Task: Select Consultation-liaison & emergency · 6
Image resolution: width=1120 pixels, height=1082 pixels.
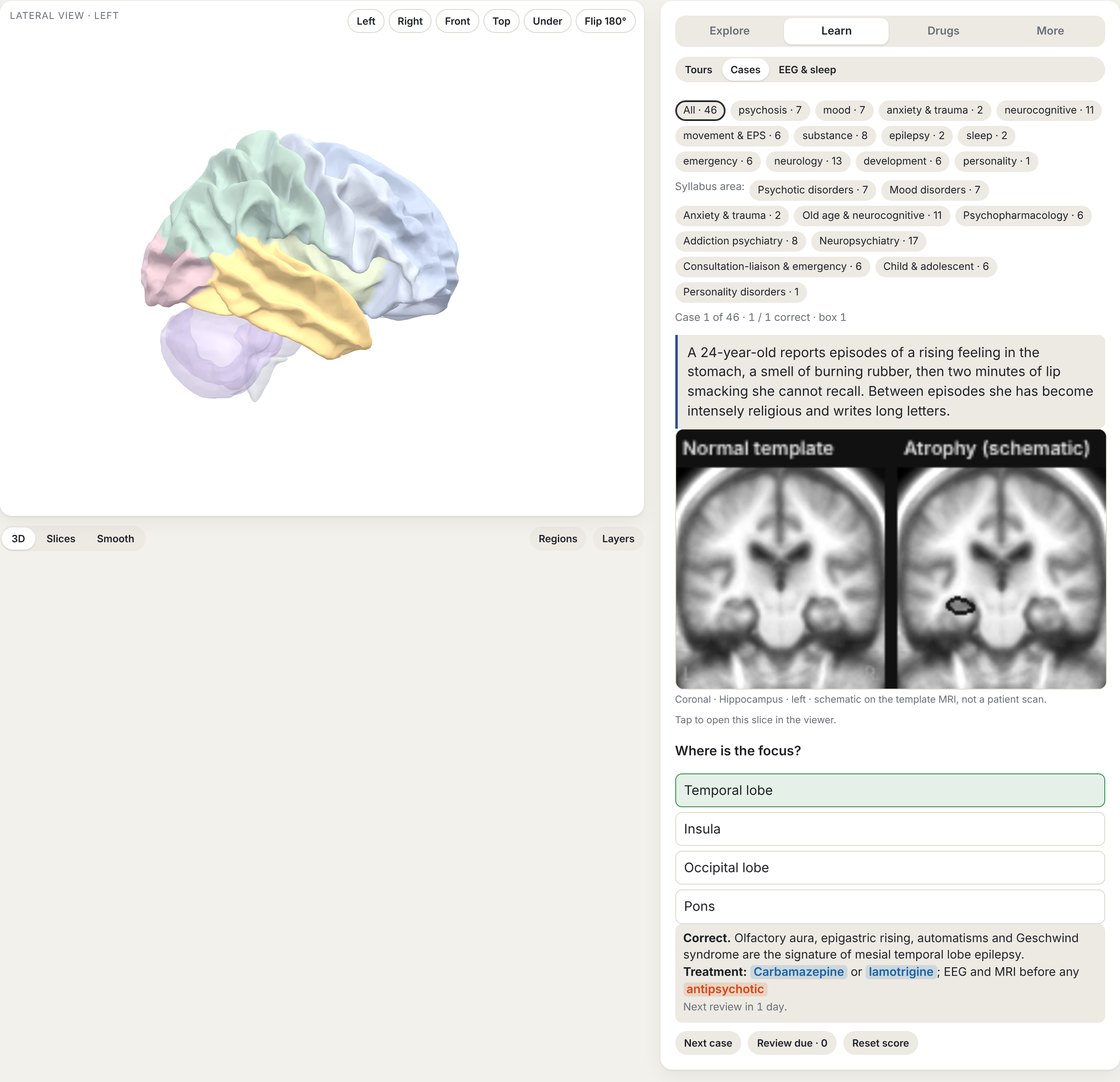Action: [x=772, y=266]
